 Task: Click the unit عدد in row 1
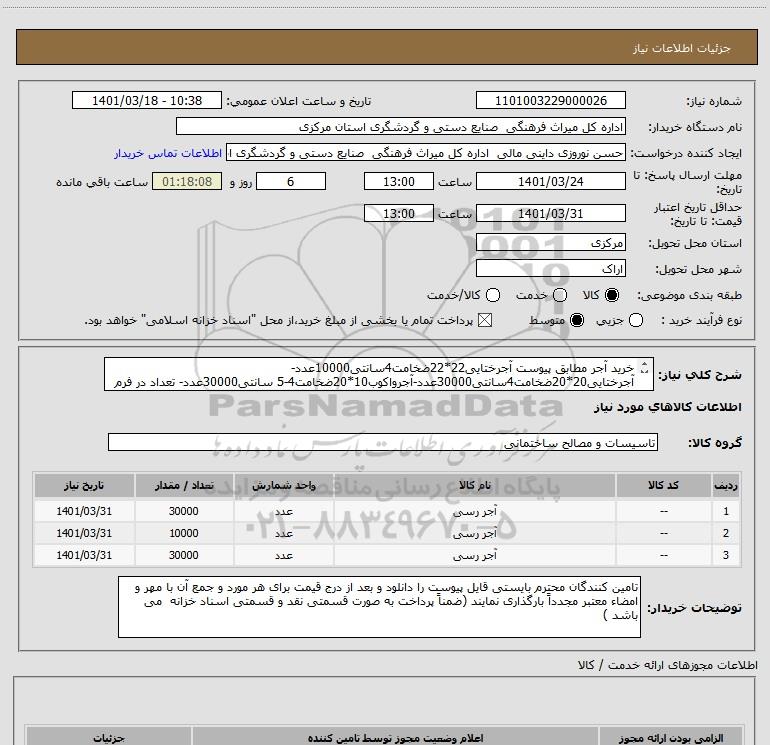pos(284,512)
